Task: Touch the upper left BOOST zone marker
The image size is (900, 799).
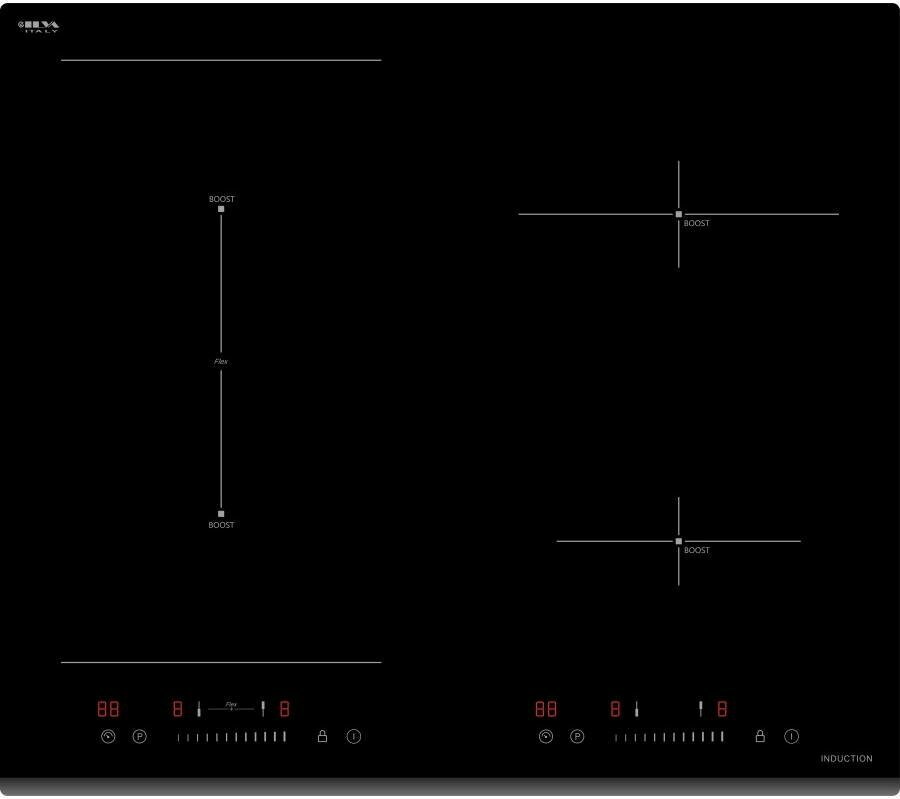Action: (221, 208)
